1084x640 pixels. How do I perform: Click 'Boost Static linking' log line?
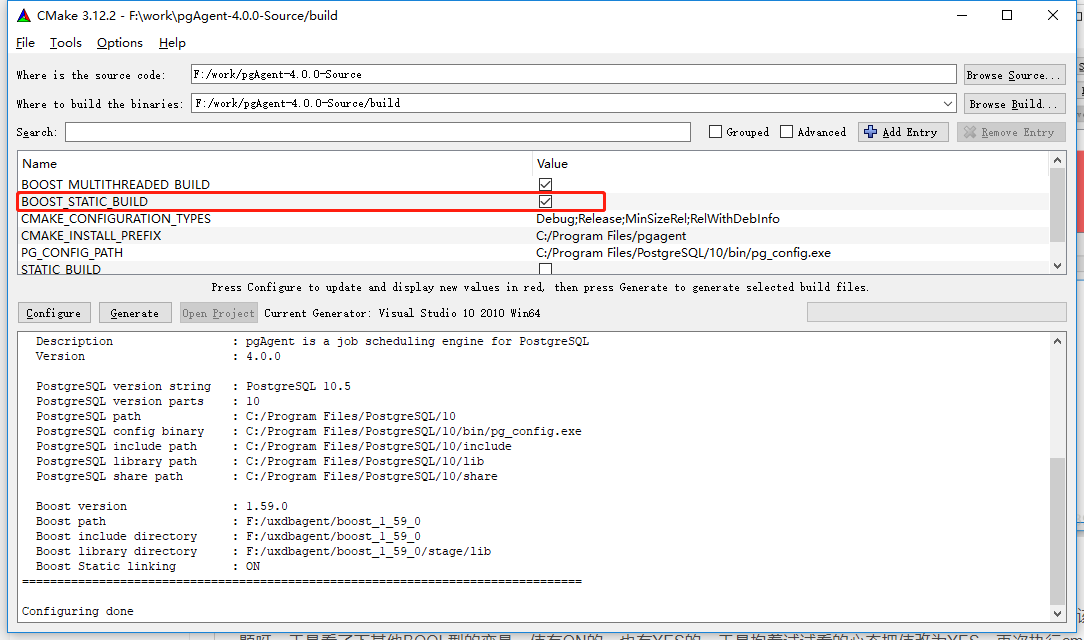coord(148,566)
